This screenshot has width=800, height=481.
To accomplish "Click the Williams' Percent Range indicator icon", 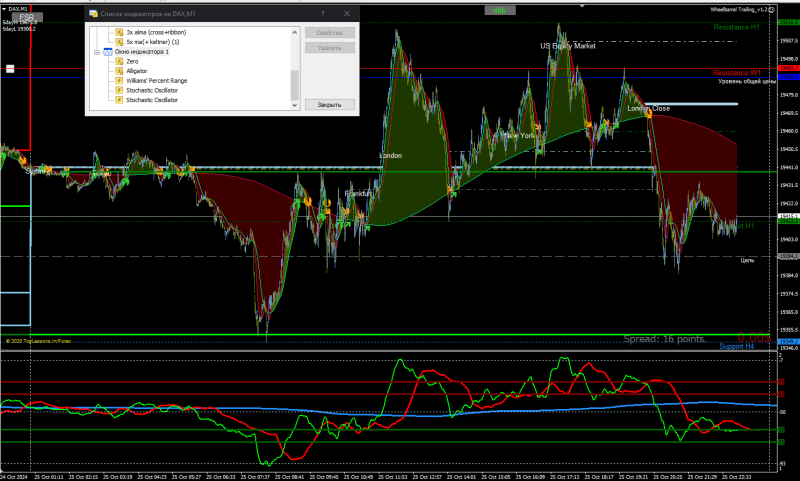I will coord(119,81).
